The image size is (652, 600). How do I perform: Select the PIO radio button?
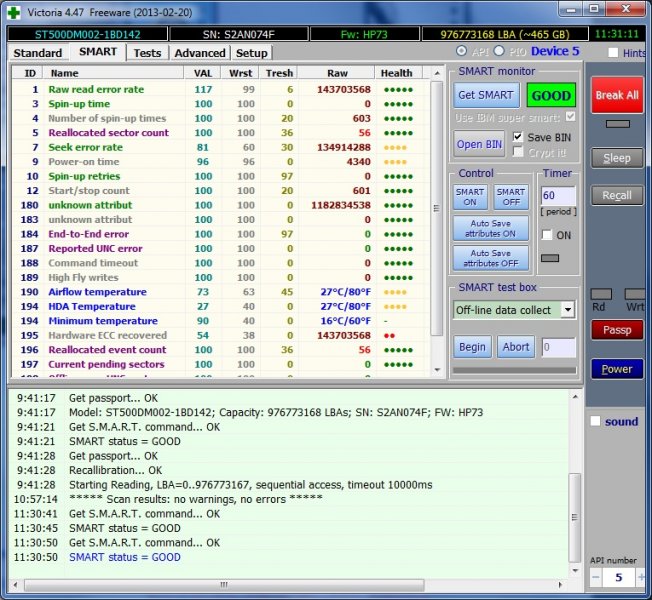pos(499,51)
